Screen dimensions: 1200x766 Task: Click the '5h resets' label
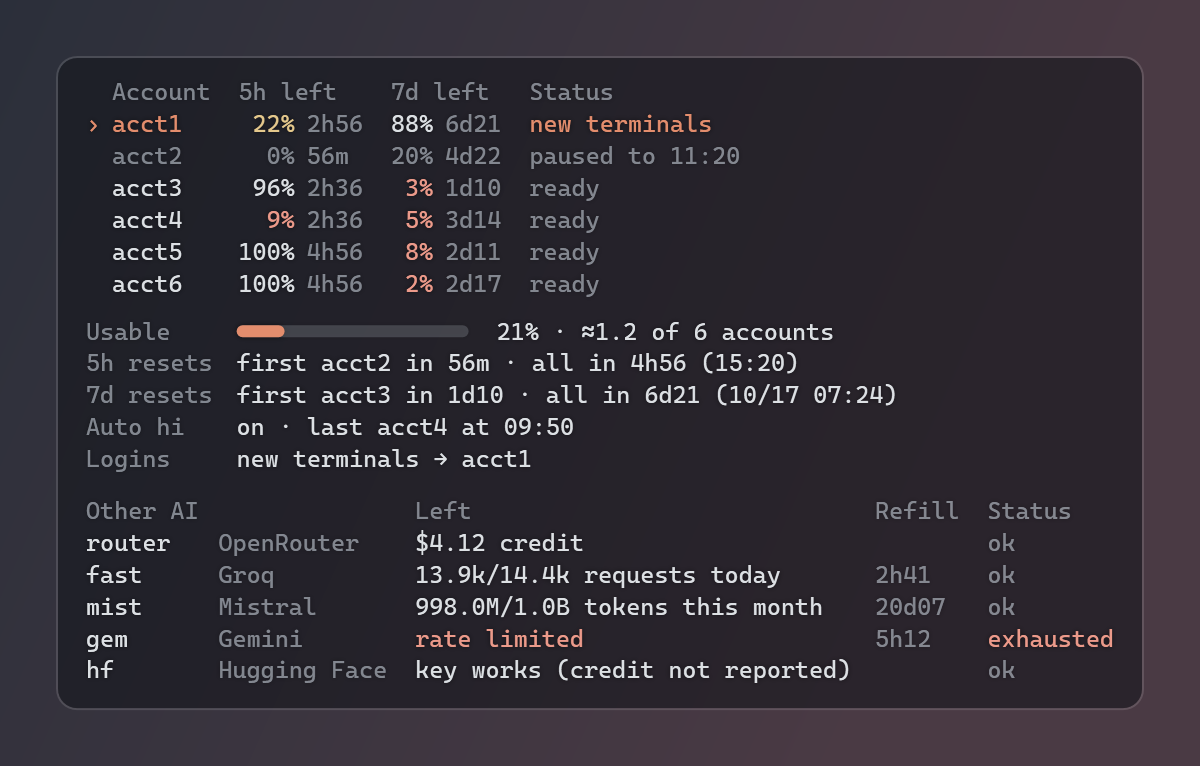[x=149, y=364]
